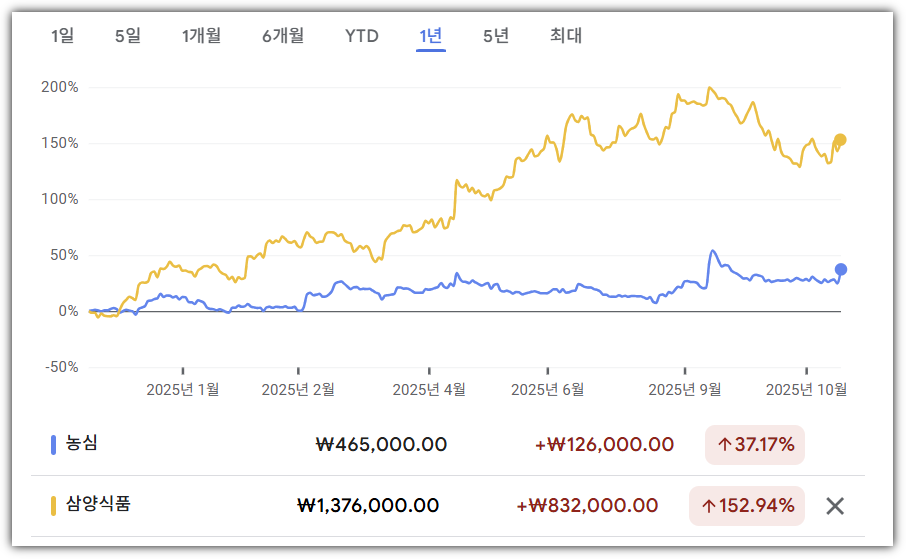
Task: Click the up arrow in 37.17% badge
Action: (x=725, y=445)
